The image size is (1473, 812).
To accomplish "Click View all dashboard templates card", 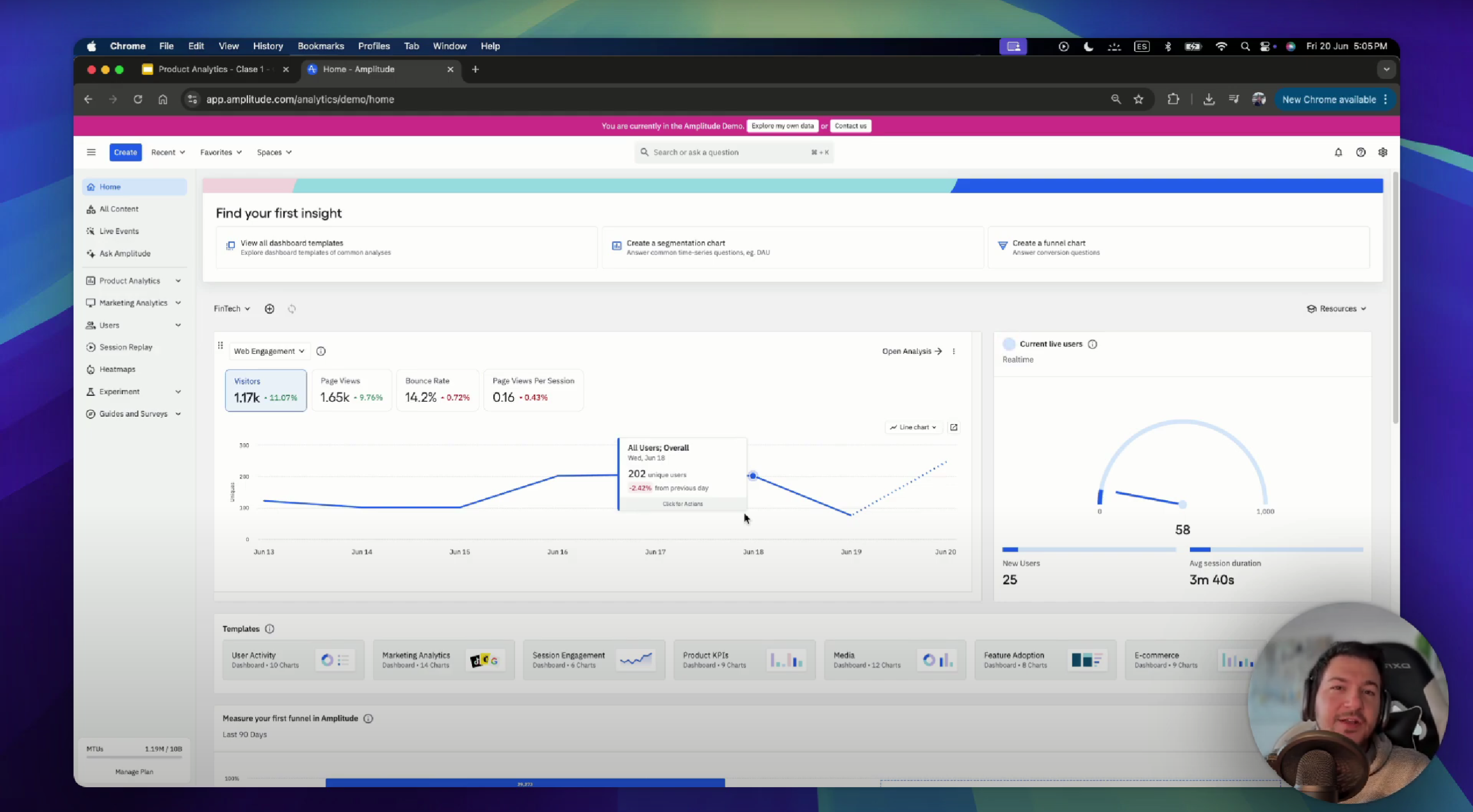I will coord(406,247).
